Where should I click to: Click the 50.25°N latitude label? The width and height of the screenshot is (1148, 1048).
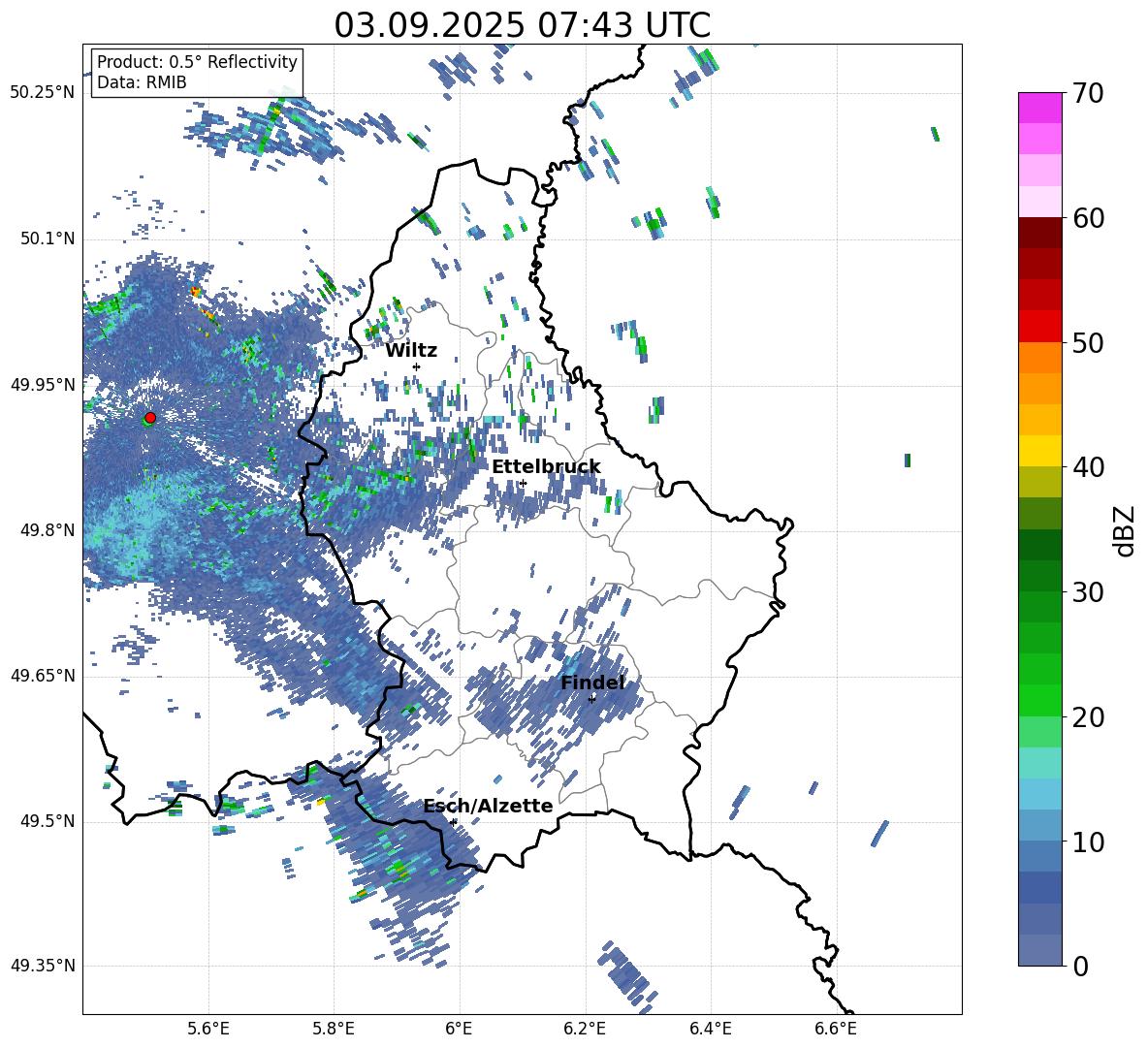(43, 93)
